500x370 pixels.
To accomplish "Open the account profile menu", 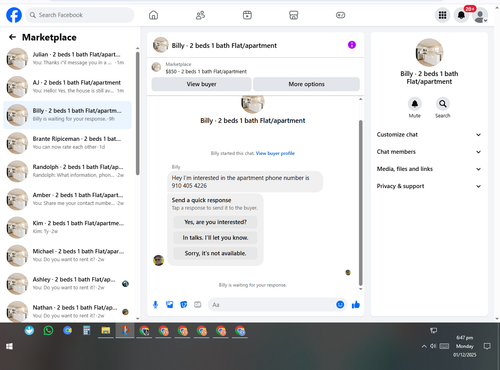I will [x=480, y=16].
